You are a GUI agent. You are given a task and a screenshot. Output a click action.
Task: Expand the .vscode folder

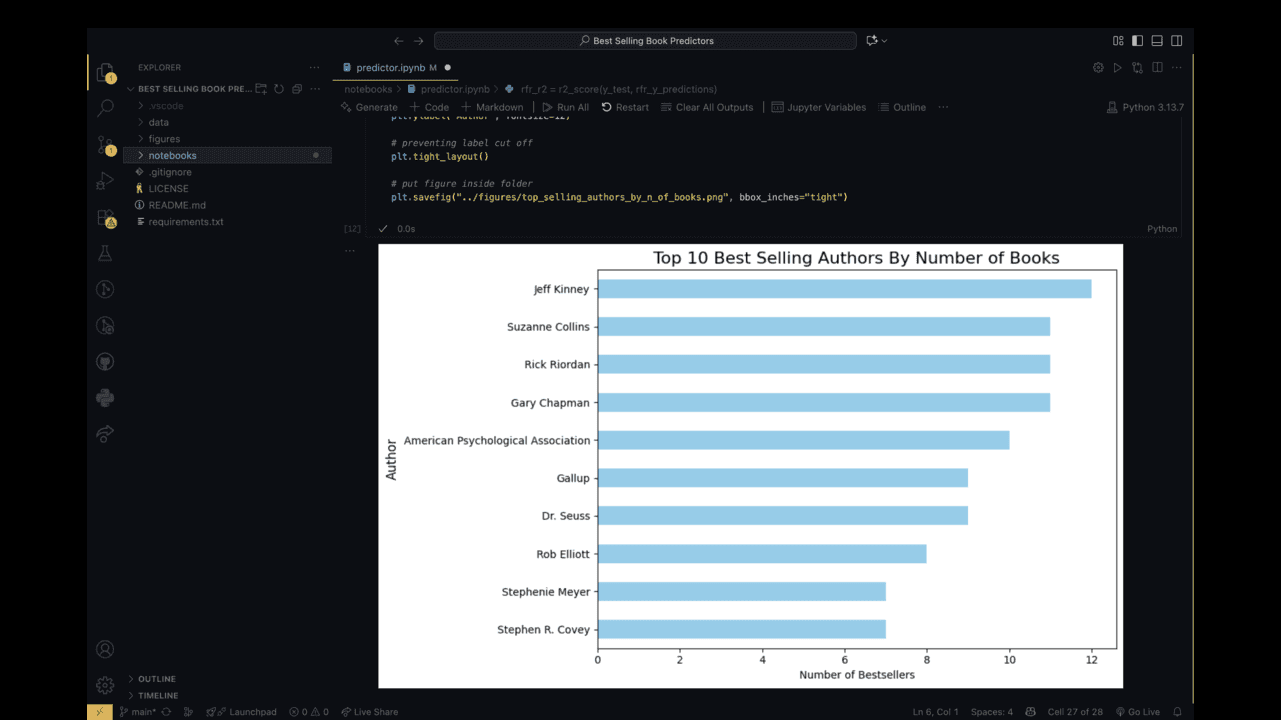tap(228, 106)
